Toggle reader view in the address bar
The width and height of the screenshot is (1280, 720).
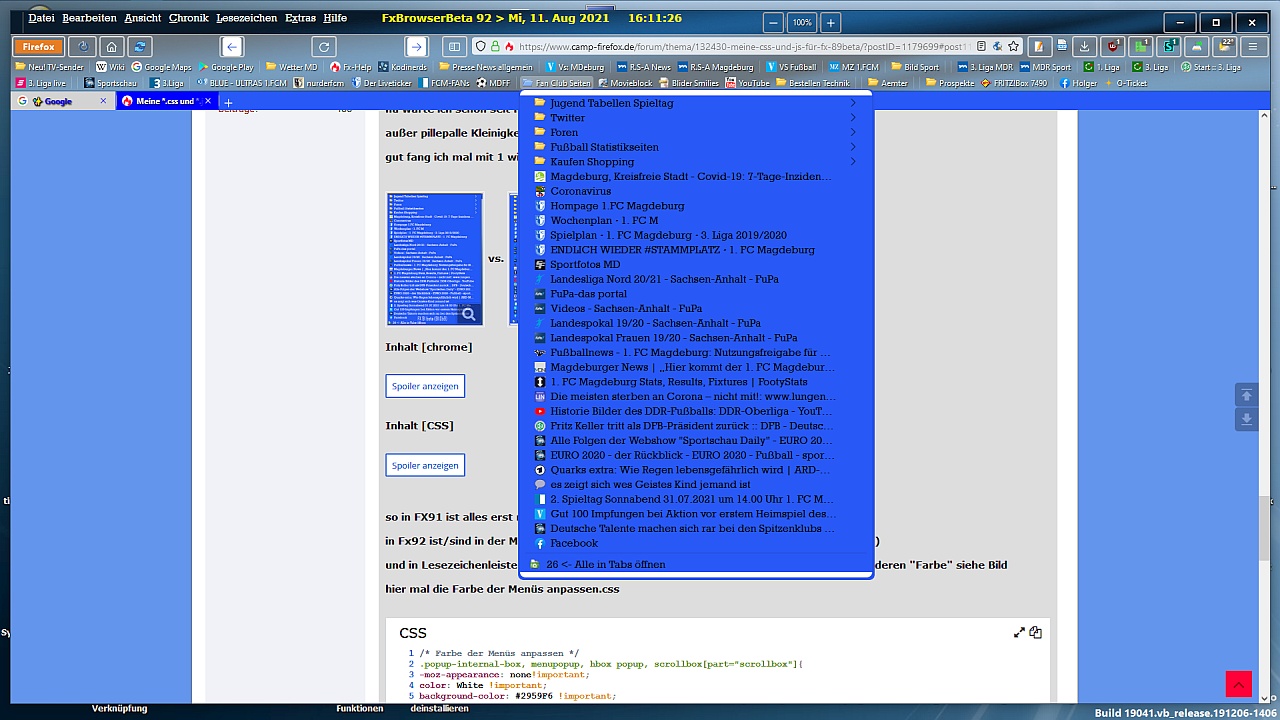(982, 47)
